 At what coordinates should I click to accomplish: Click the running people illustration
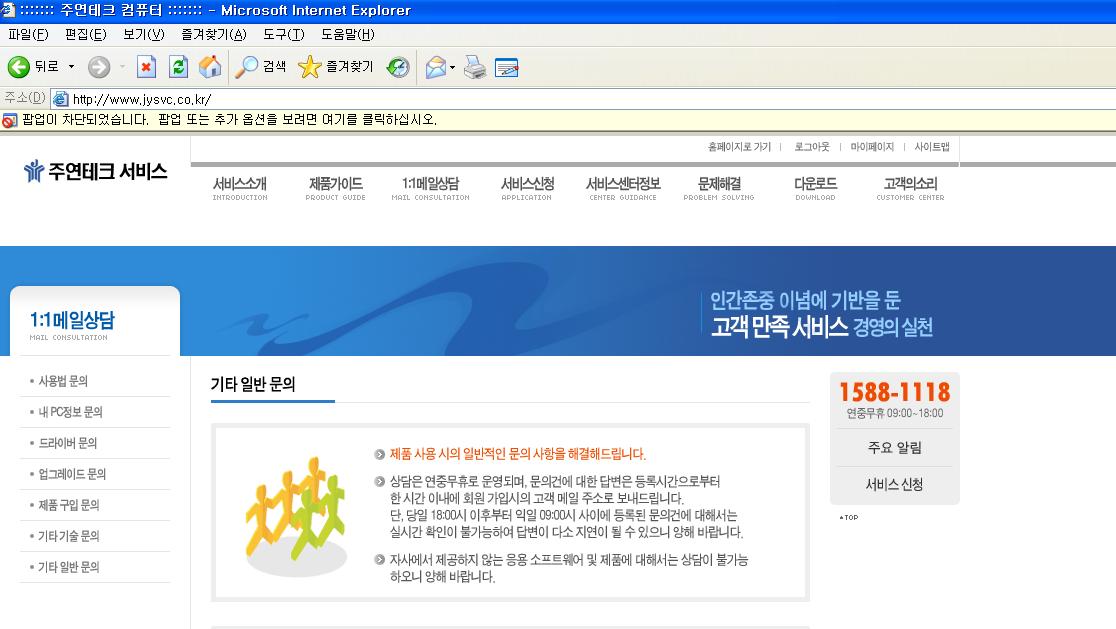pyautogui.click(x=295, y=516)
